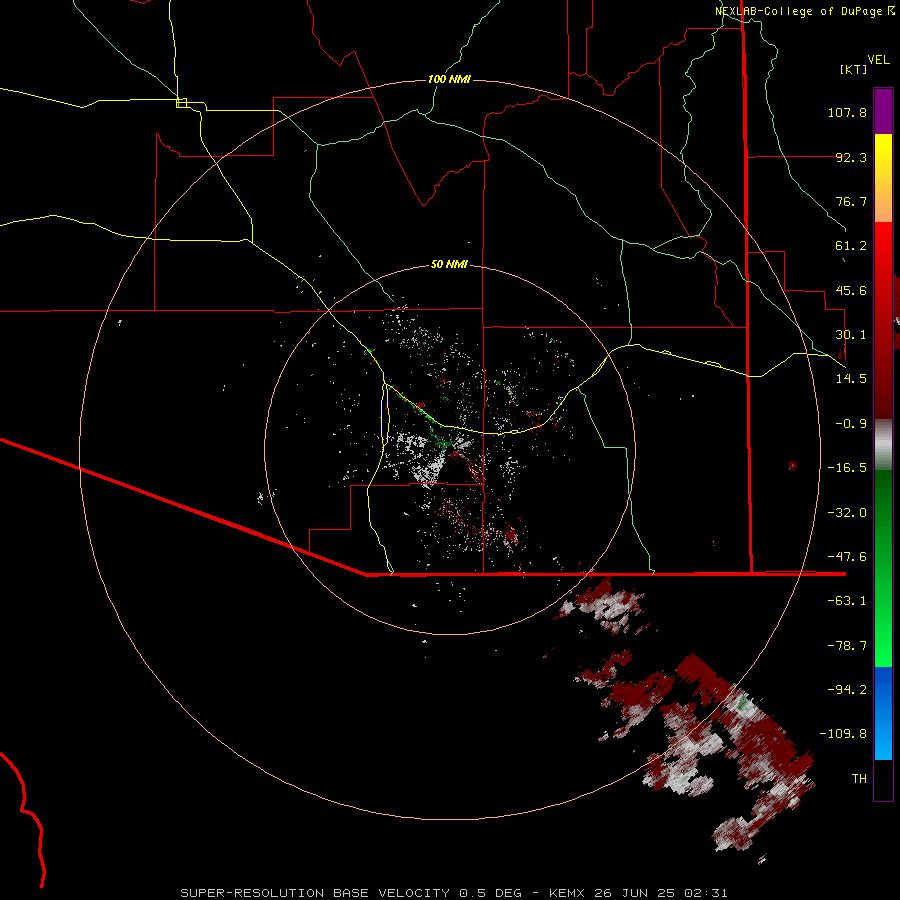Click the VEL legend title

[878, 60]
